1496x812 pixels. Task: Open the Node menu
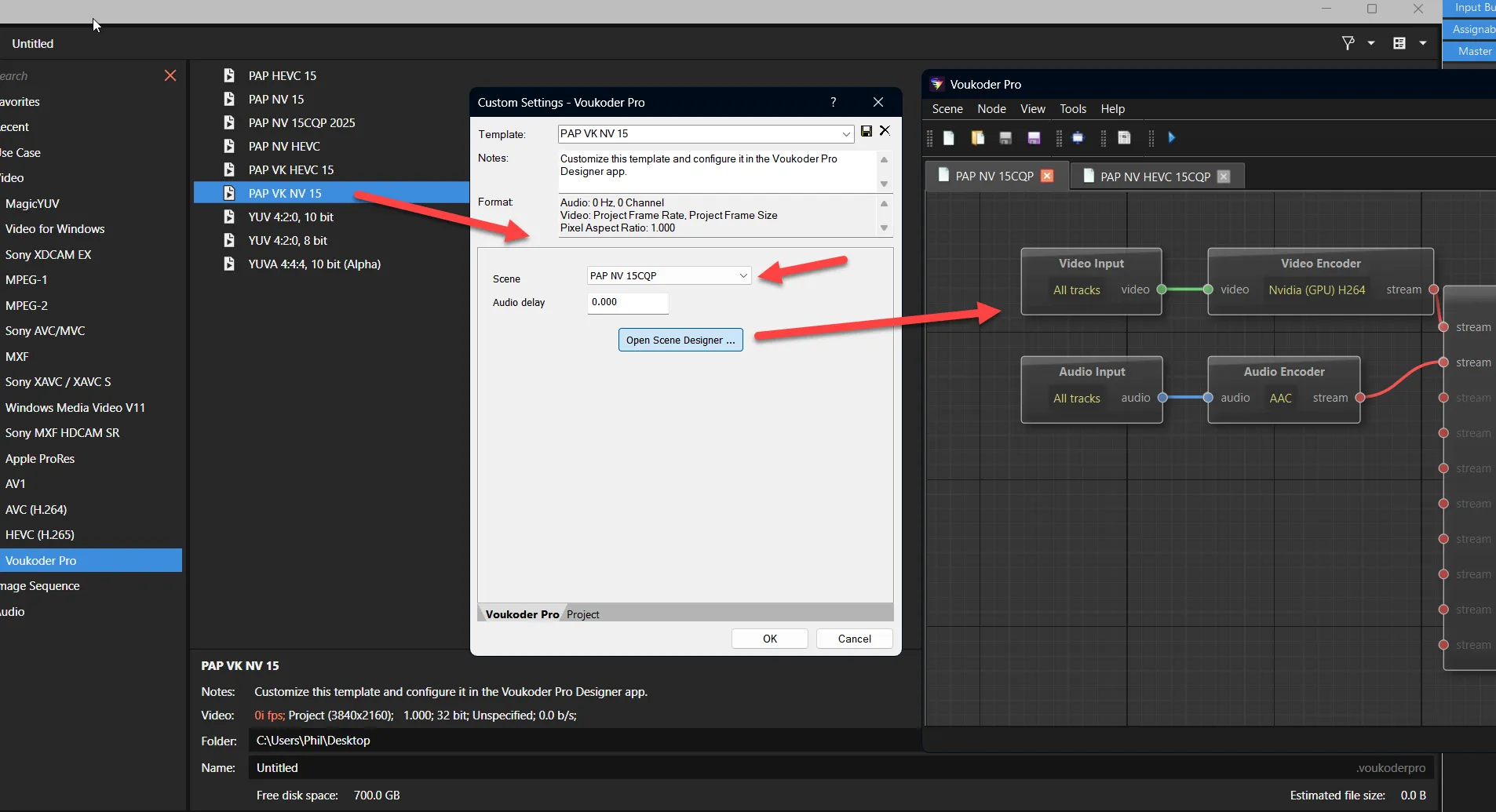point(991,109)
